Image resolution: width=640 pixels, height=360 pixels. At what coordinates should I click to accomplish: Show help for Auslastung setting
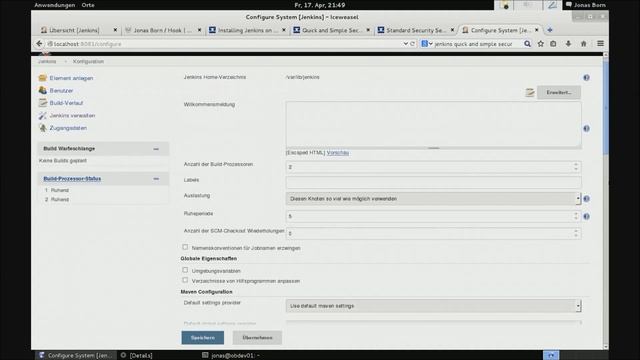586,199
